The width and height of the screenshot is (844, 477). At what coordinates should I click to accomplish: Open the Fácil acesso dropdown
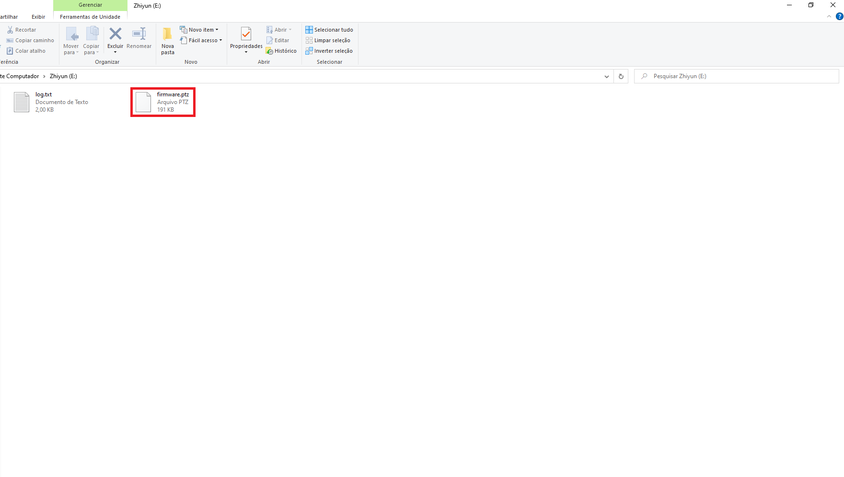(201, 40)
